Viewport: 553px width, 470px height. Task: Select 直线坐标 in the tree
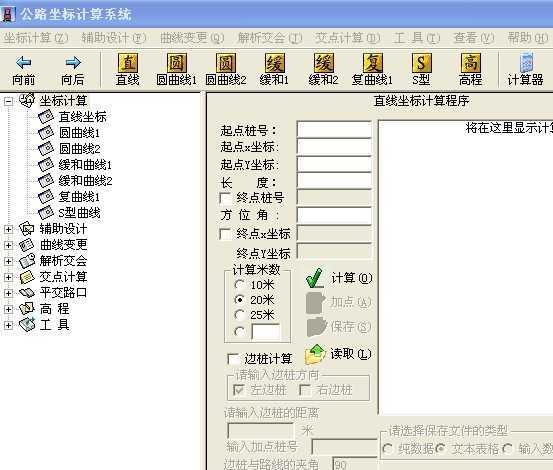pyautogui.click(x=83, y=117)
